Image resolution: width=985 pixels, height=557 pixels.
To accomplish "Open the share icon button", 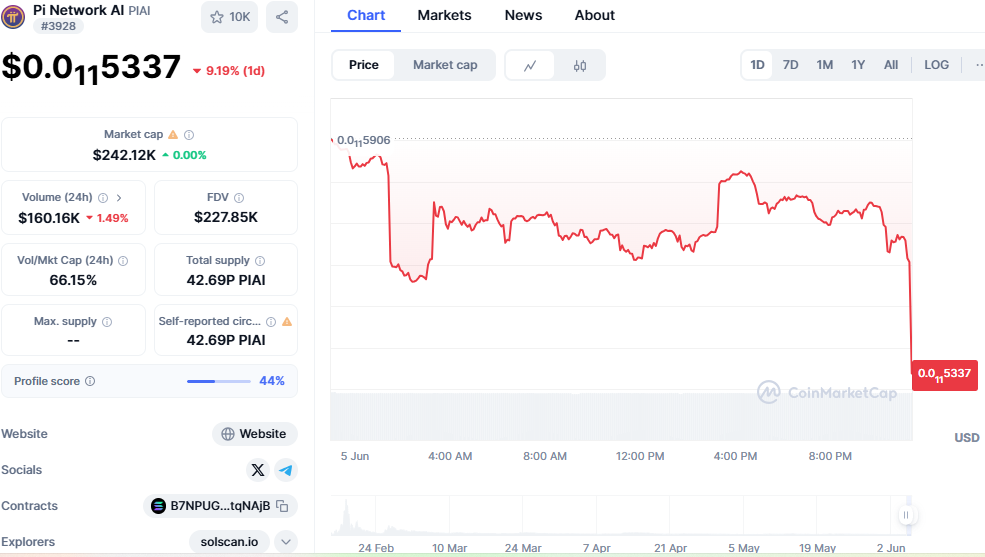I will [282, 17].
